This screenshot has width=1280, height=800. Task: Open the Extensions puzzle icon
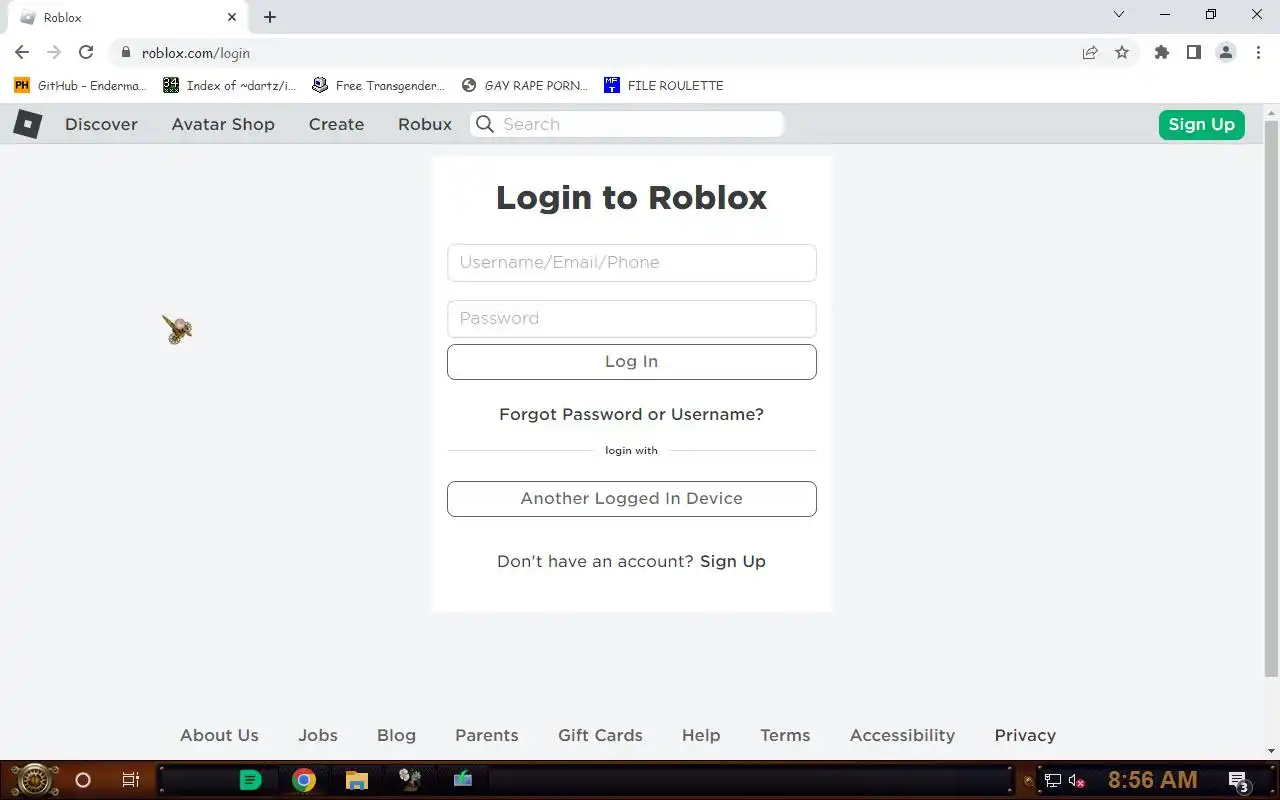(1161, 53)
